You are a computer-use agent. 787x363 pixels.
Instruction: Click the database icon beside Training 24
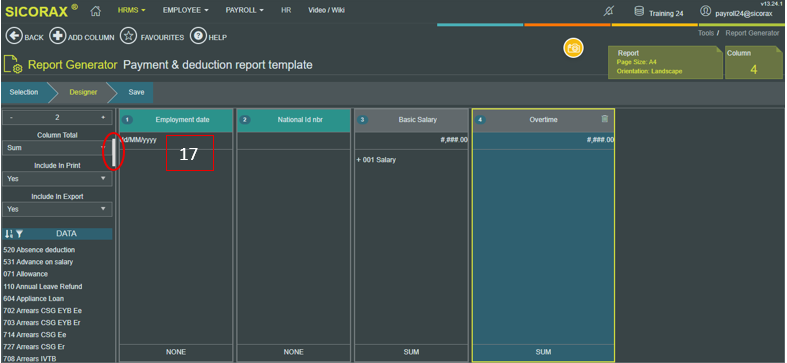(639, 12)
